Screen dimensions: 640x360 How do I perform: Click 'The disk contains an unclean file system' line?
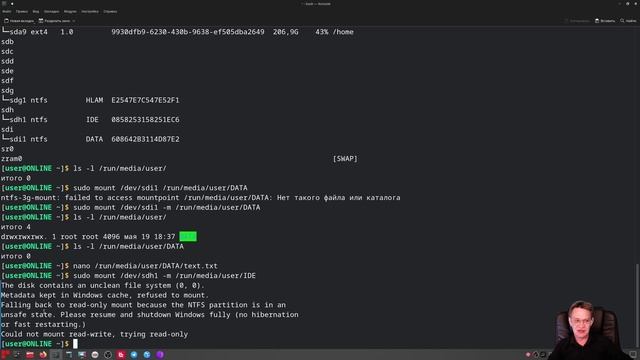(102, 285)
